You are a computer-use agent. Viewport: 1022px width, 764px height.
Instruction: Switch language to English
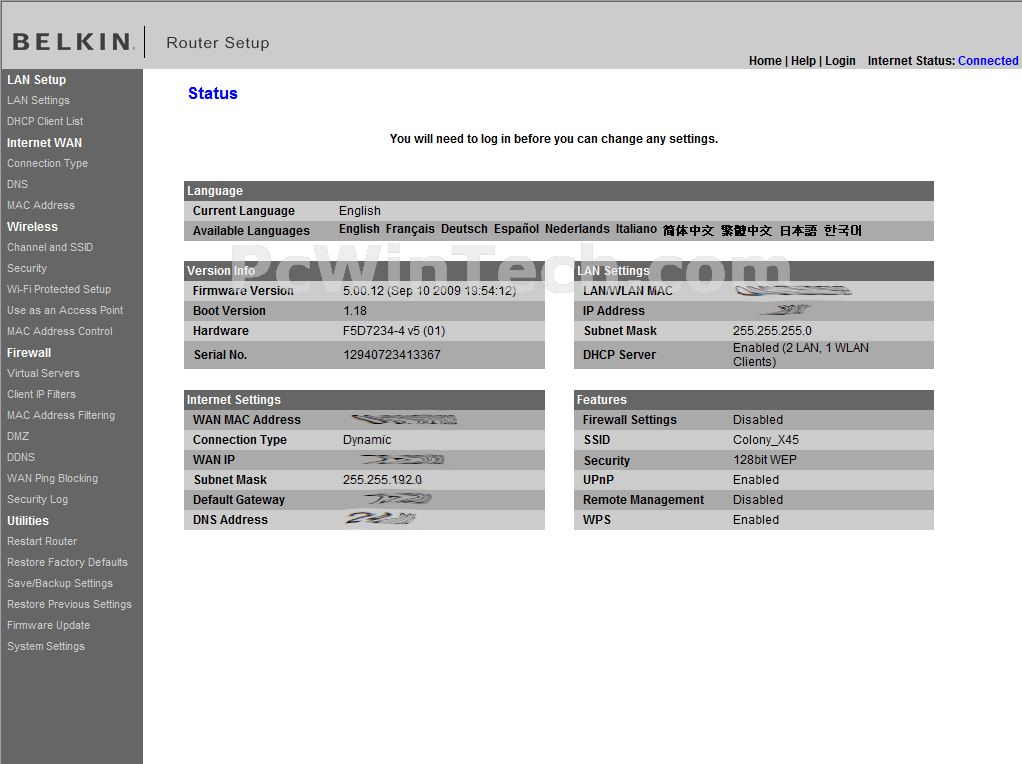coord(359,229)
